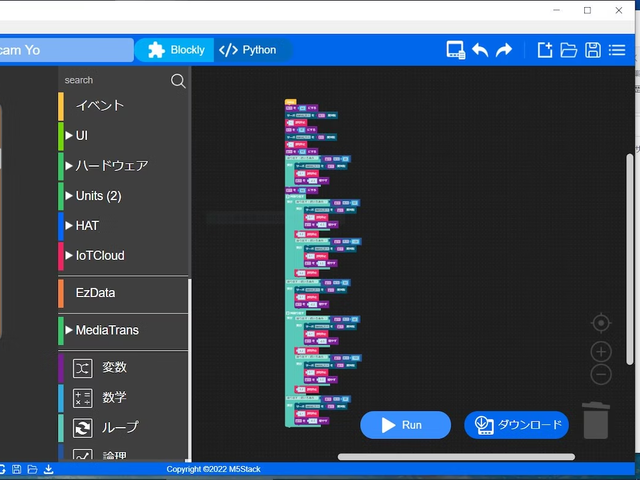The image size is (640, 480).
Task: Redo the last block change
Action: coord(504,50)
